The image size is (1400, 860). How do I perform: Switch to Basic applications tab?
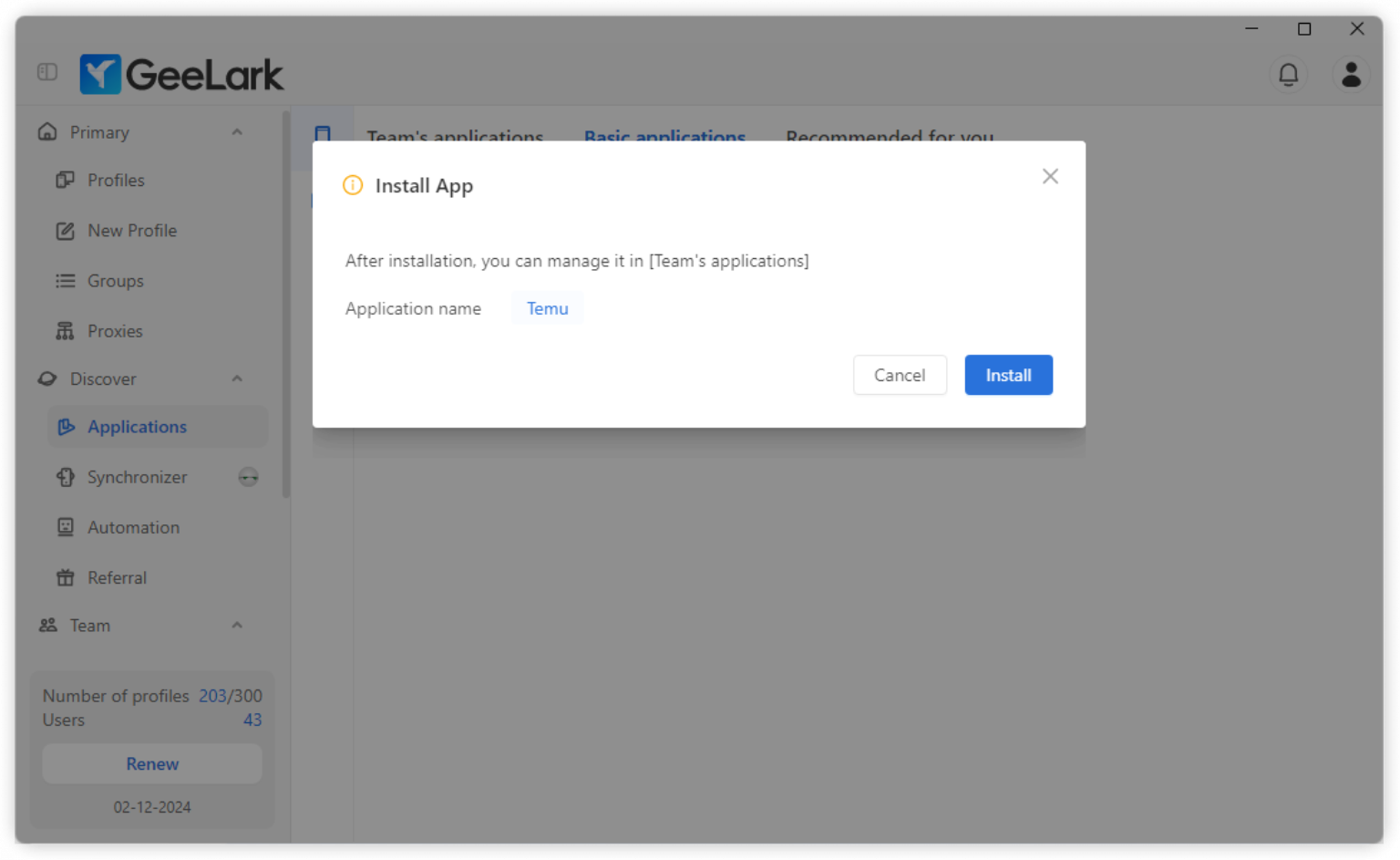pyautogui.click(x=664, y=137)
